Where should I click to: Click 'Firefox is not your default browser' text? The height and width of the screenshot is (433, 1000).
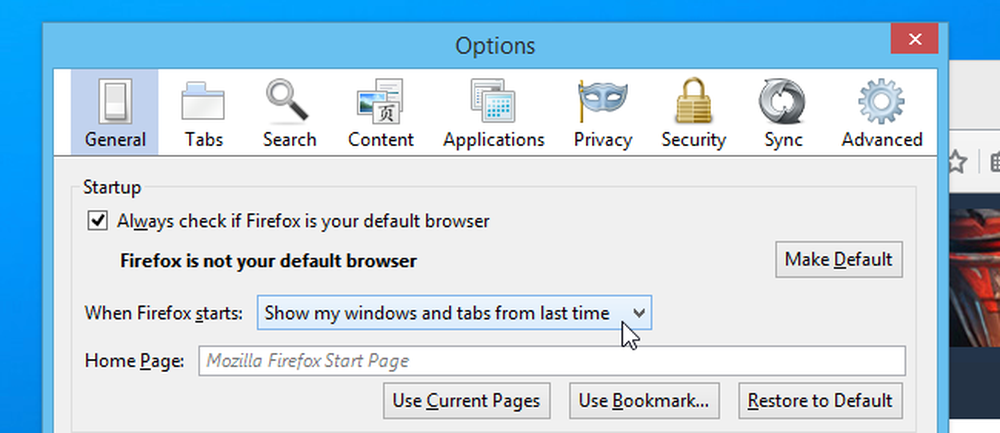[x=268, y=261]
